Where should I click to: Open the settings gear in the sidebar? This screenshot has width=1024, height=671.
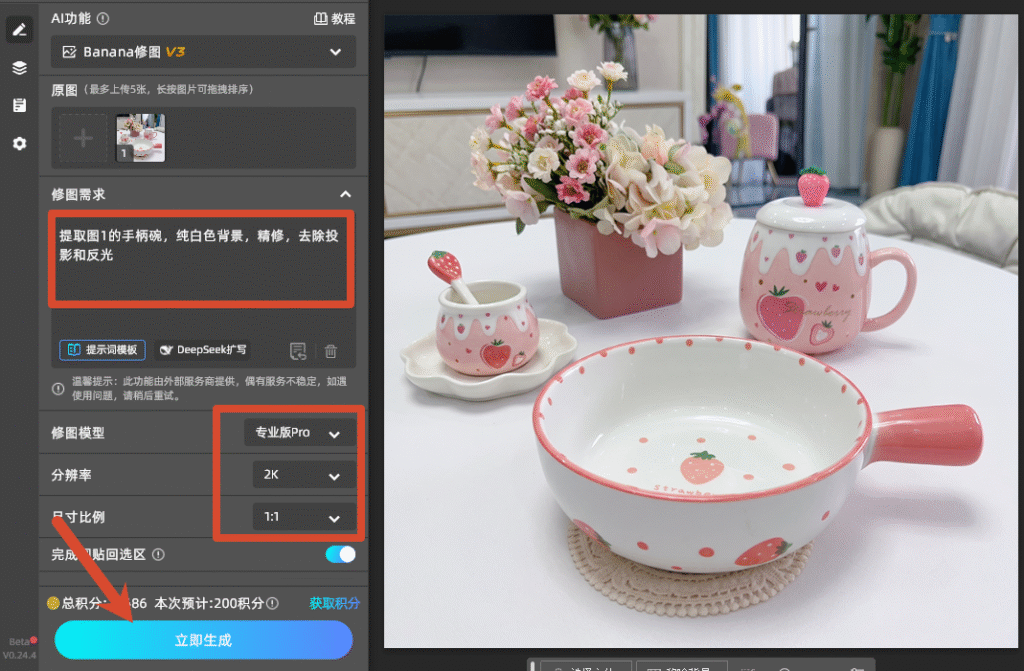[20, 143]
